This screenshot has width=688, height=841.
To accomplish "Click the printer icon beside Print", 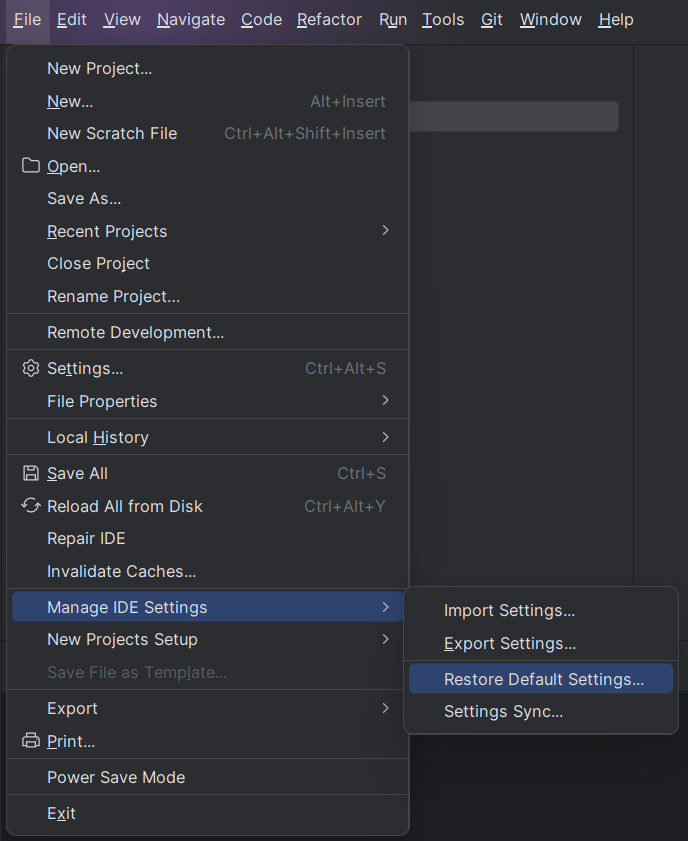I will pos(31,741).
